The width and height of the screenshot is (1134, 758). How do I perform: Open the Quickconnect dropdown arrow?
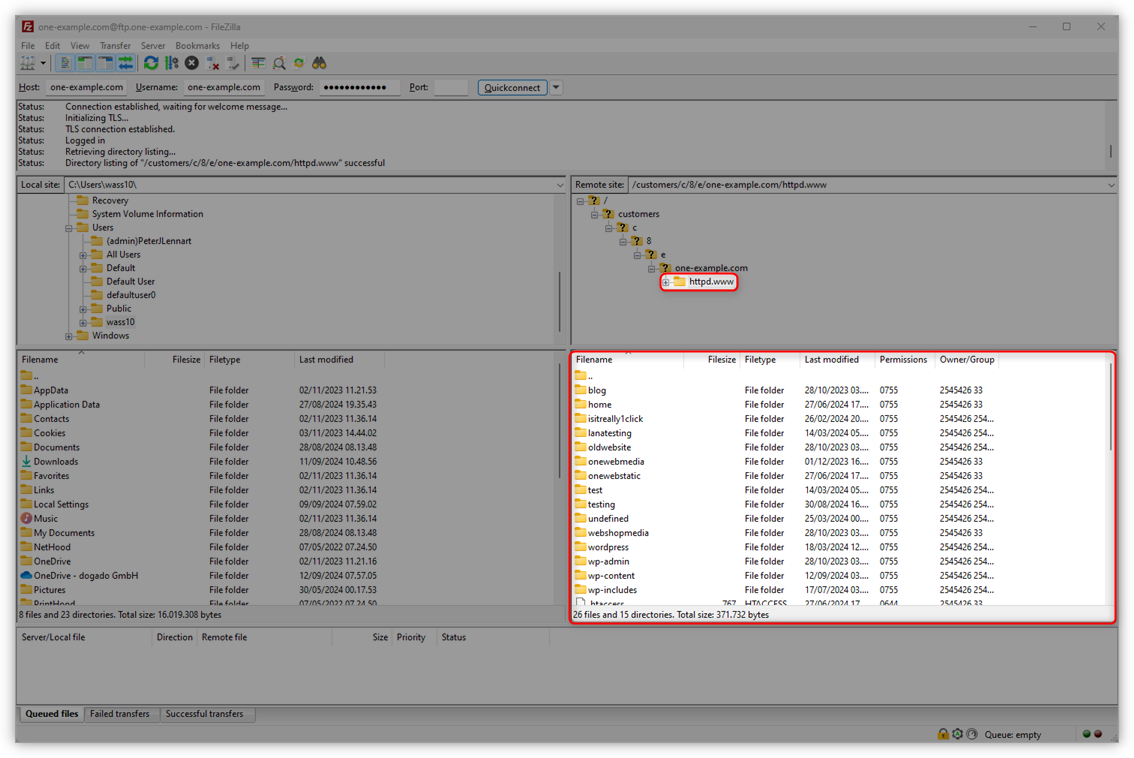tap(556, 87)
